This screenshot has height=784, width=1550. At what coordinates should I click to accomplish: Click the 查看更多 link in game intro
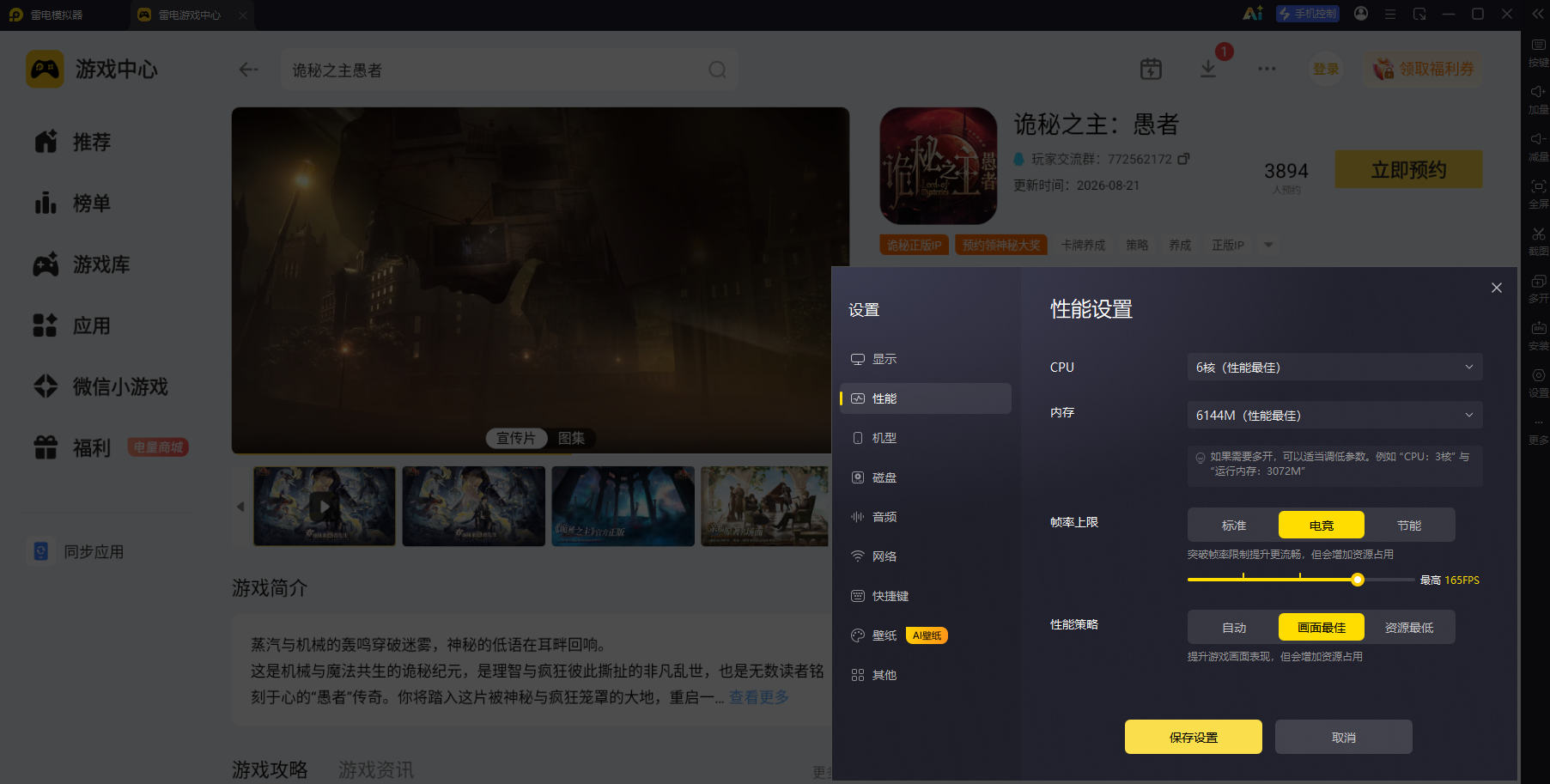point(759,697)
